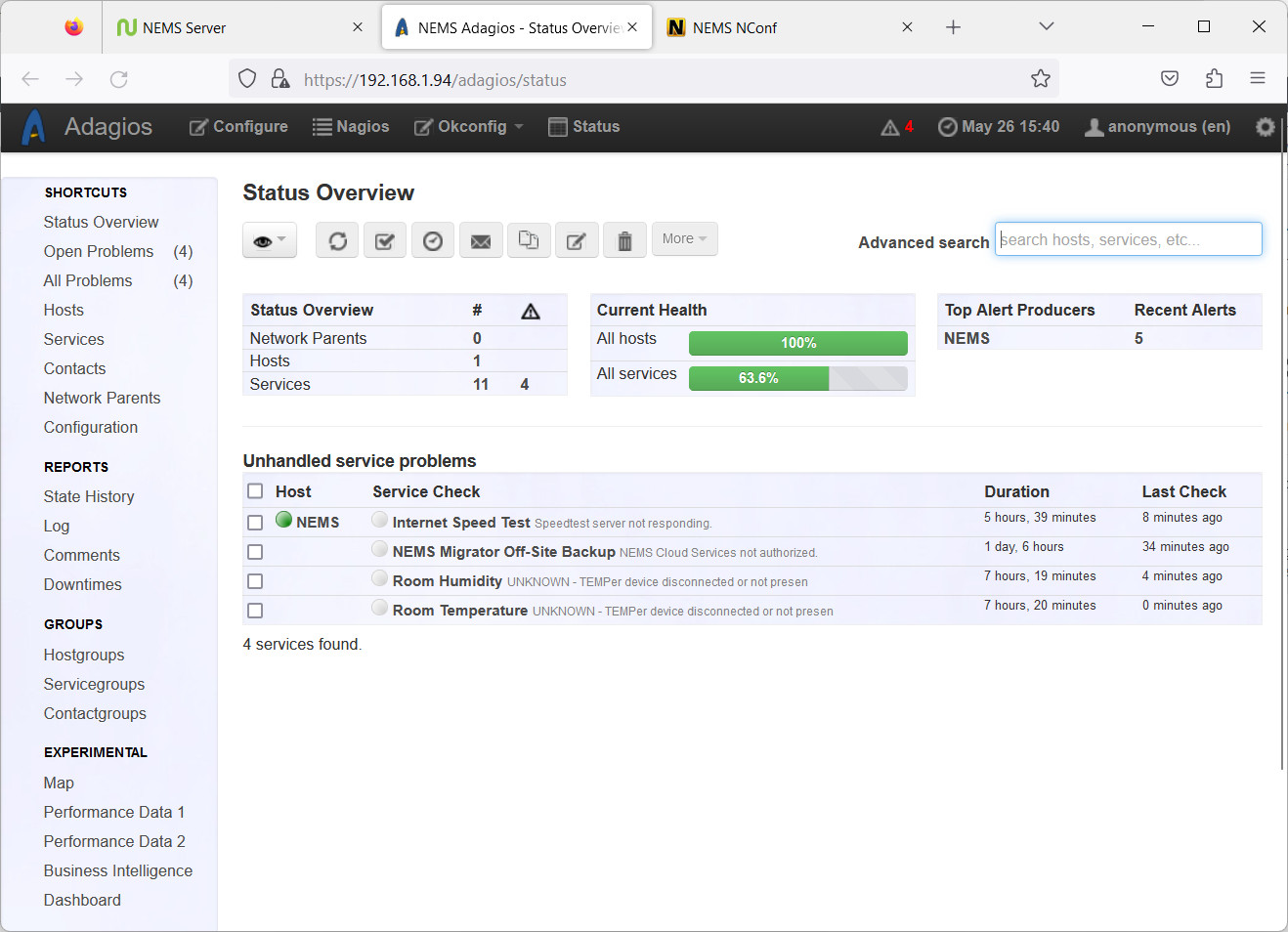
Task: Click the warning alerts icon with 4
Action: tap(897, 127)
